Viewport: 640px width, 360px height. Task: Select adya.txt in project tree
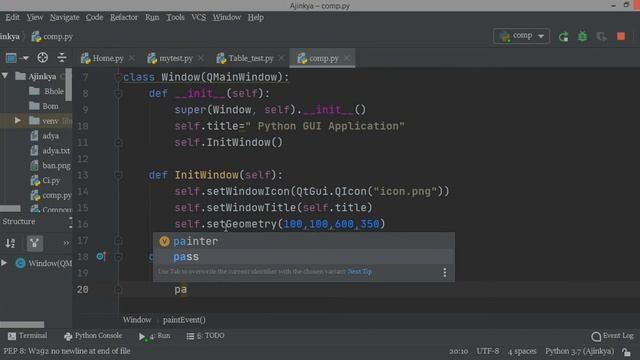(x=50, y=151)
